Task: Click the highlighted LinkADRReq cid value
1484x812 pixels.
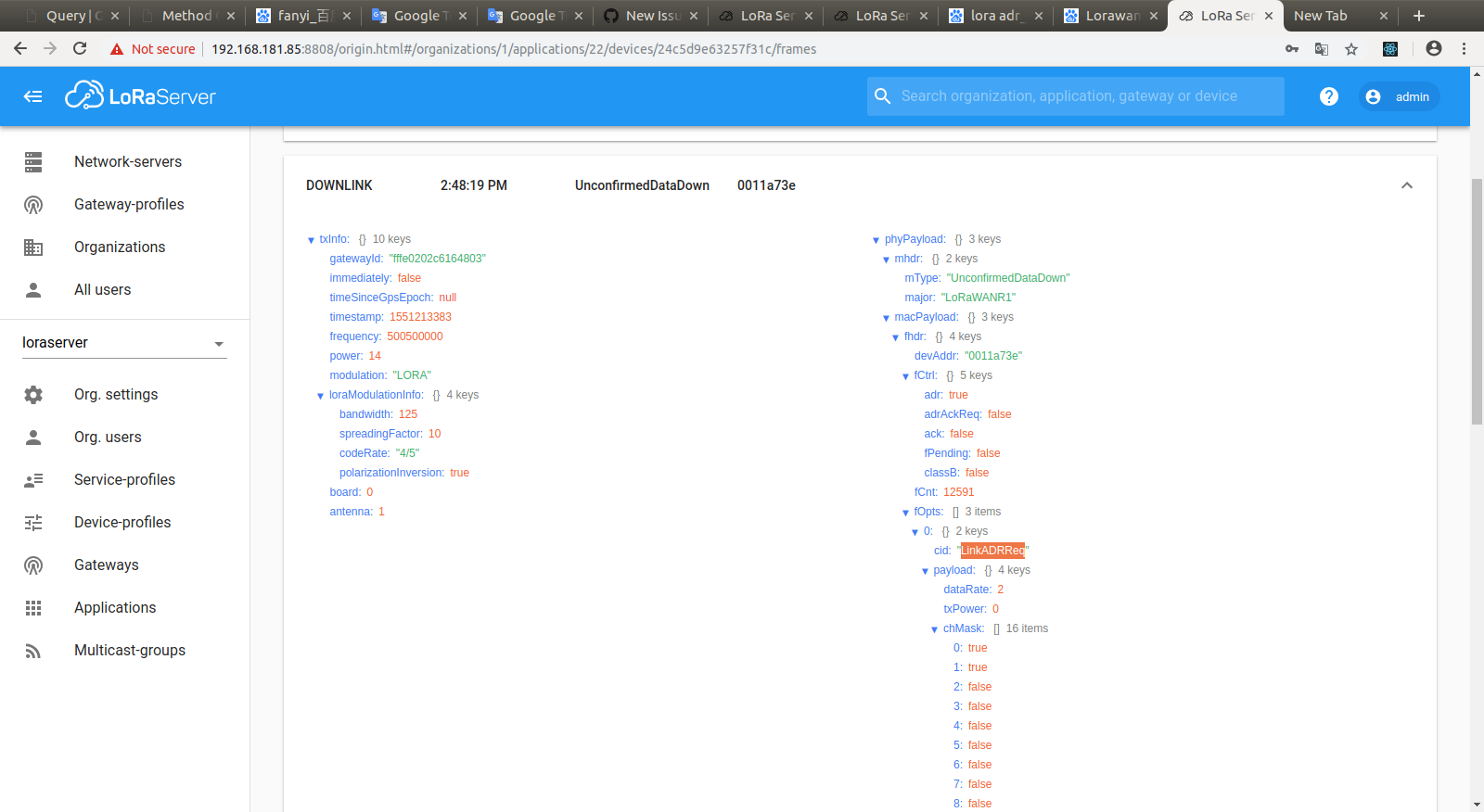Action: click(x=992, y=551)
